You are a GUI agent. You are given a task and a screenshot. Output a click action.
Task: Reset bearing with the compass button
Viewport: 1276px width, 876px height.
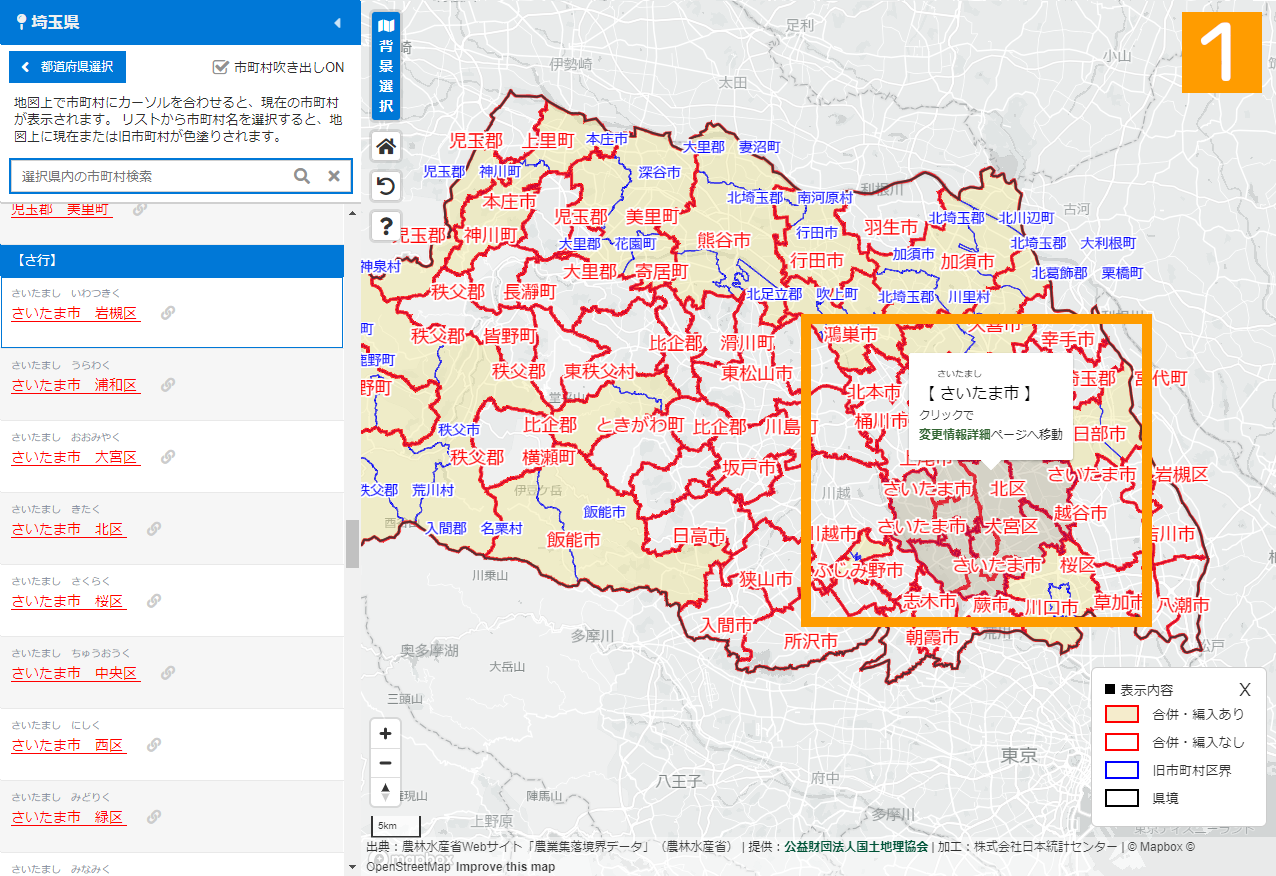386,792
